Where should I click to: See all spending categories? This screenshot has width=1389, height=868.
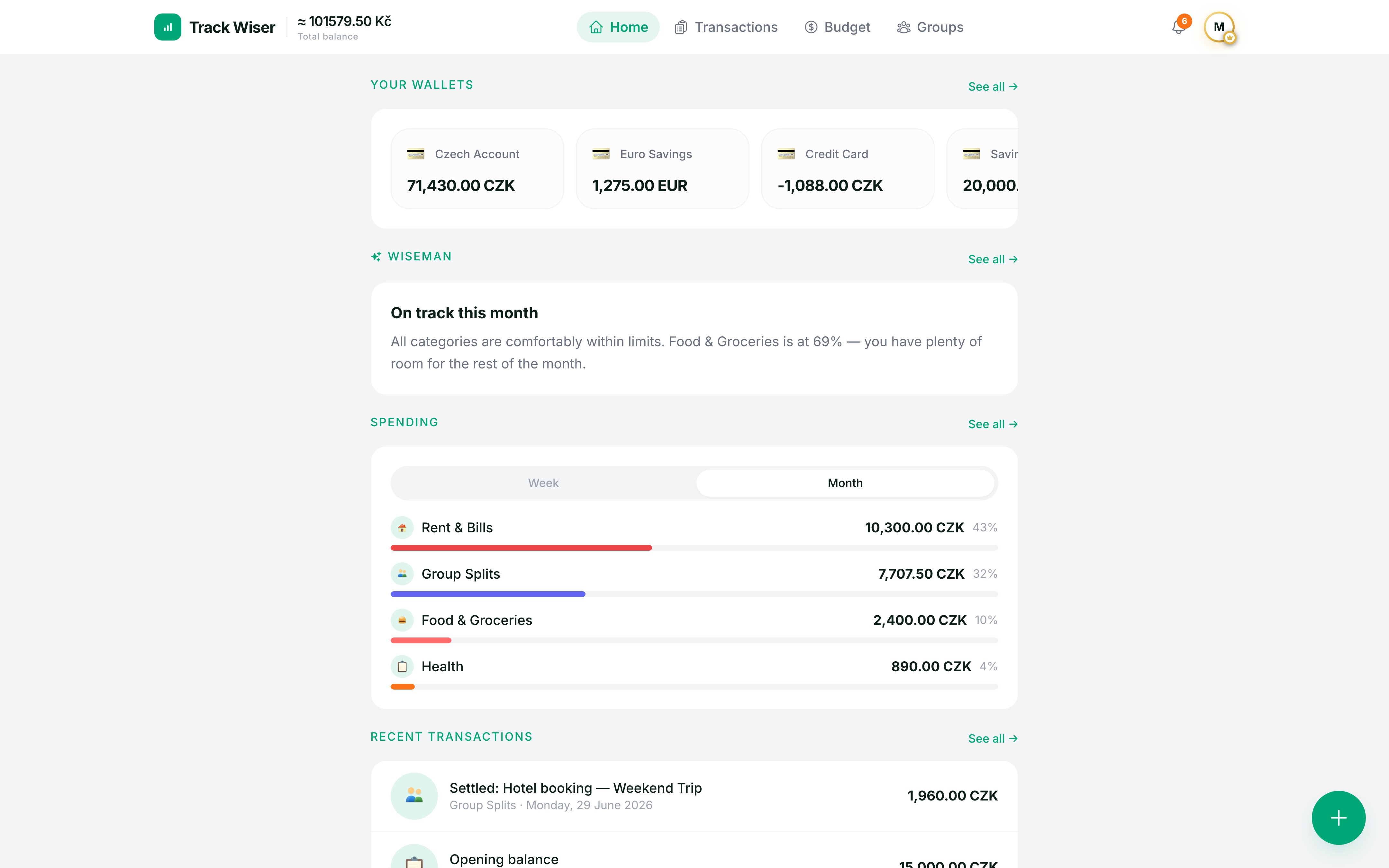993,424
